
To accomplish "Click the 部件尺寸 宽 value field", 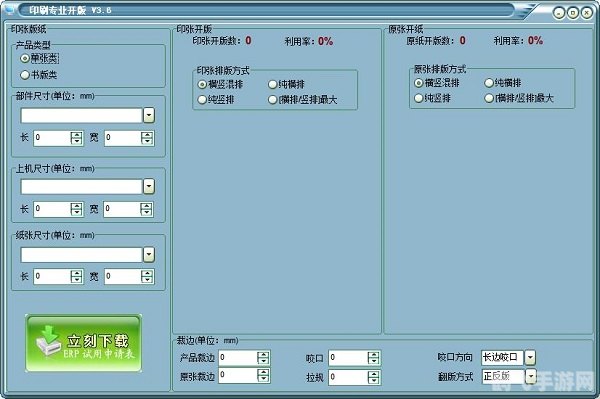I will [x=123, y=138].
